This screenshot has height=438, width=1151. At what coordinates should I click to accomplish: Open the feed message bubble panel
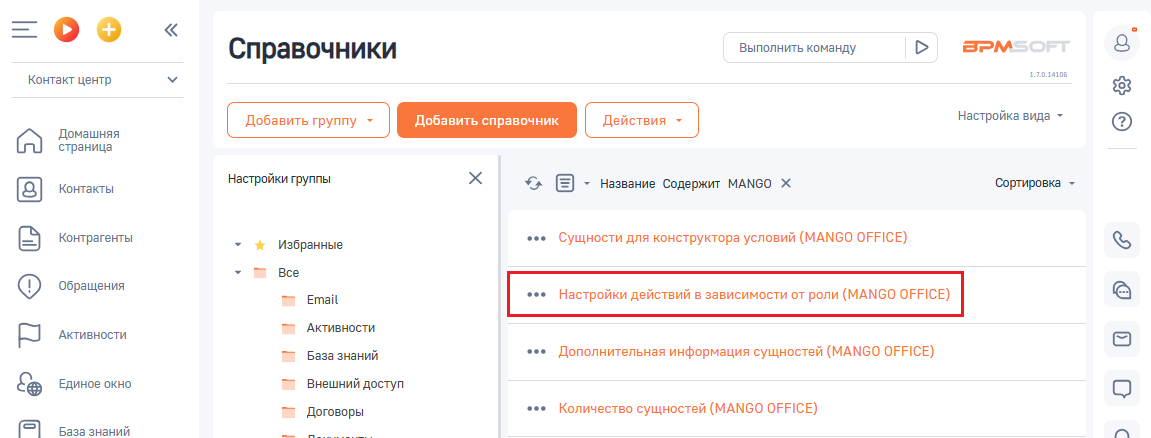click(1122, 389)
